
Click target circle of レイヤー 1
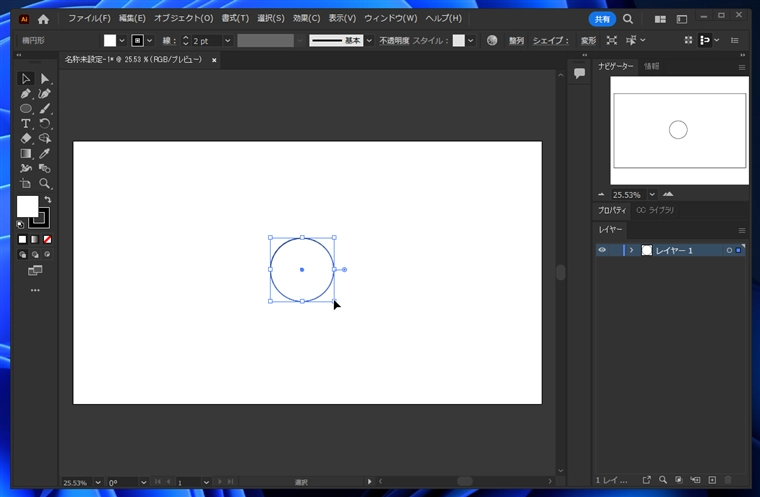(x=729, y=250)
